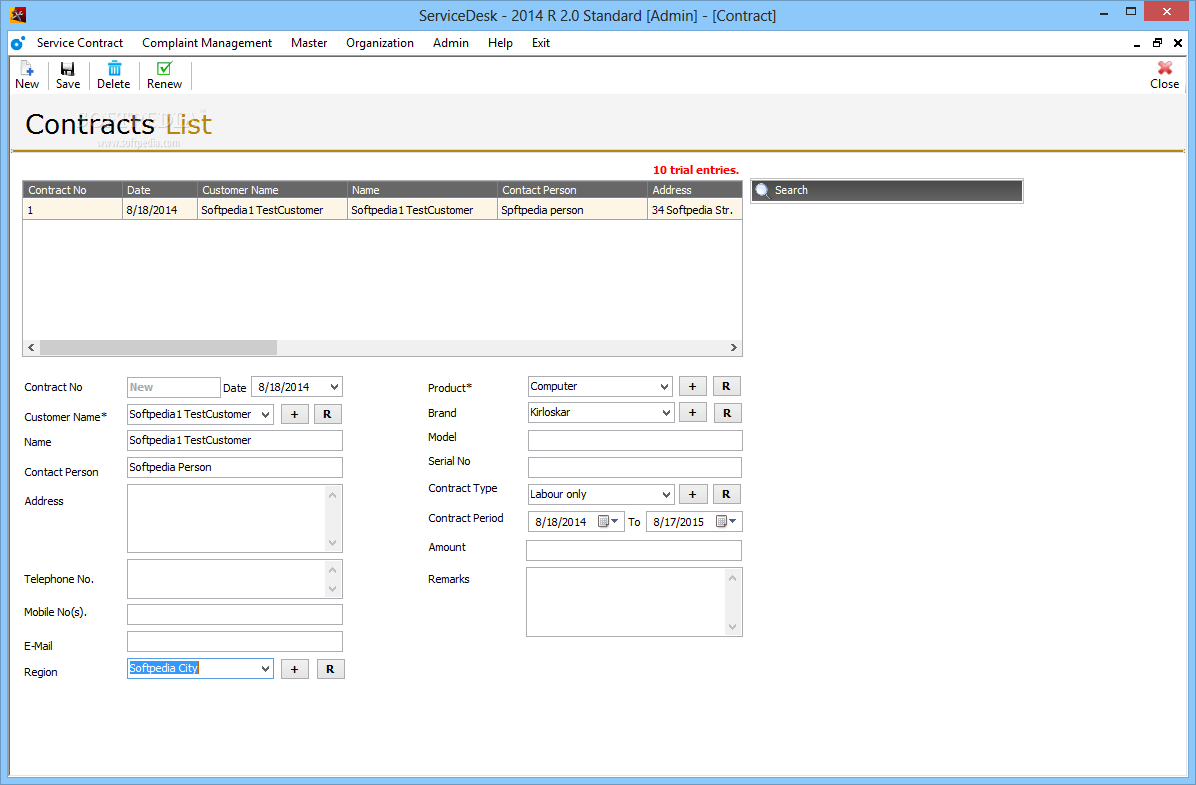The width and height of the screenshot is (1196, 785).
Task: Click the Name text field
Action: click(x=234, y=440)
